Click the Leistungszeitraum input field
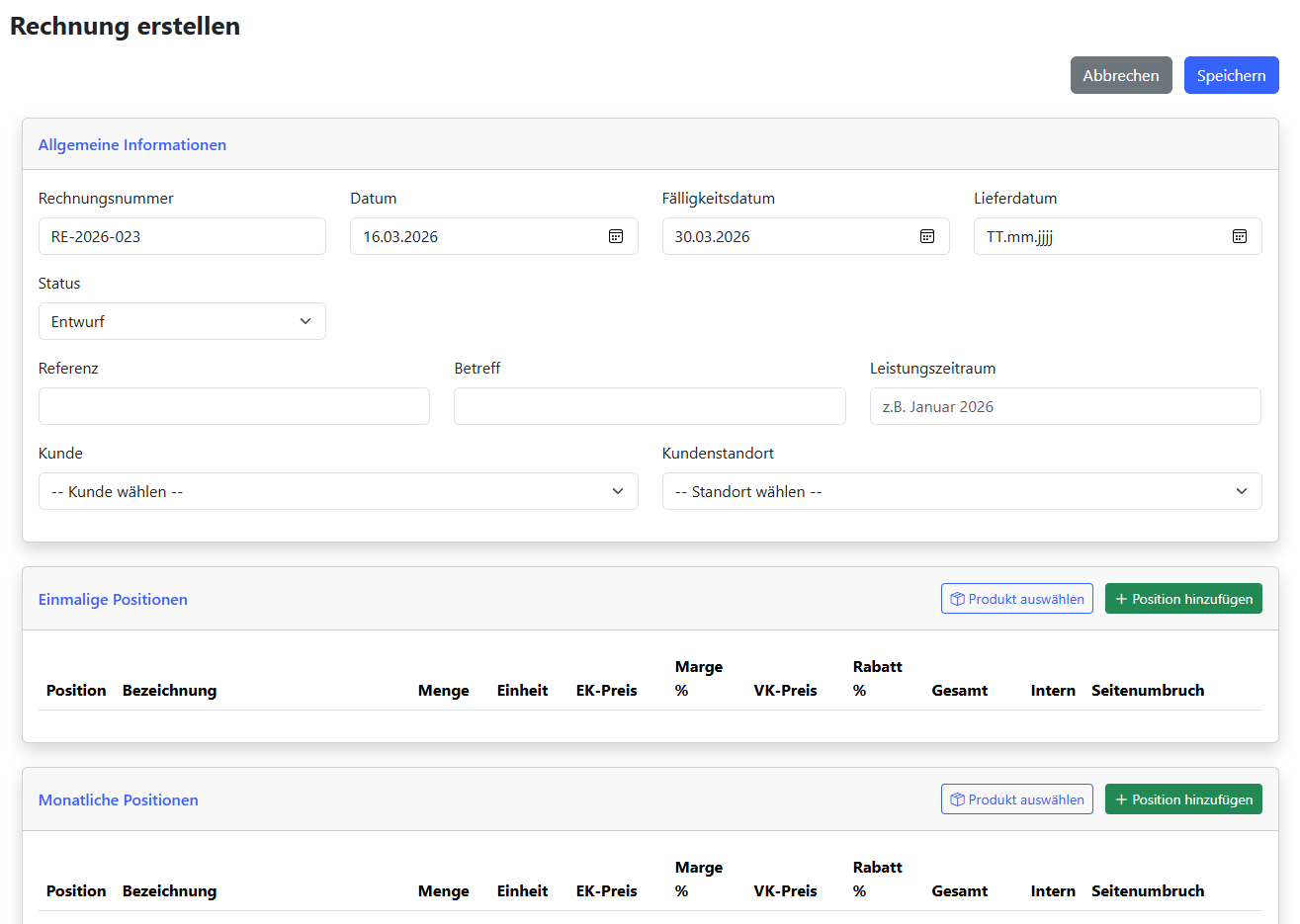The height and width of the screenshot is (924, 1300). coord(1065,406)
